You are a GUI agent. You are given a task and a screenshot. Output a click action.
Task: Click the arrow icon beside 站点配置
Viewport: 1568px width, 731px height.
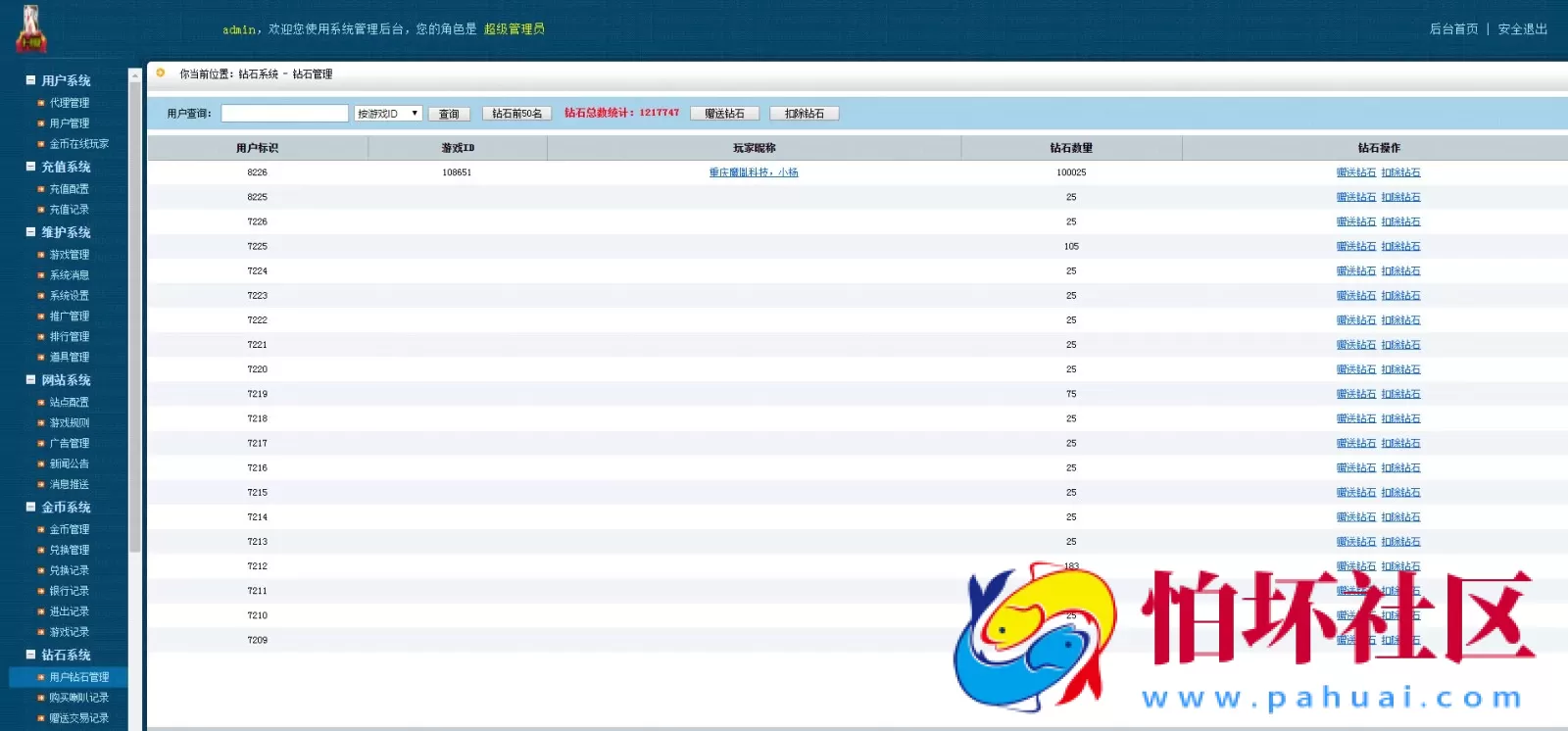click(41, 403)
